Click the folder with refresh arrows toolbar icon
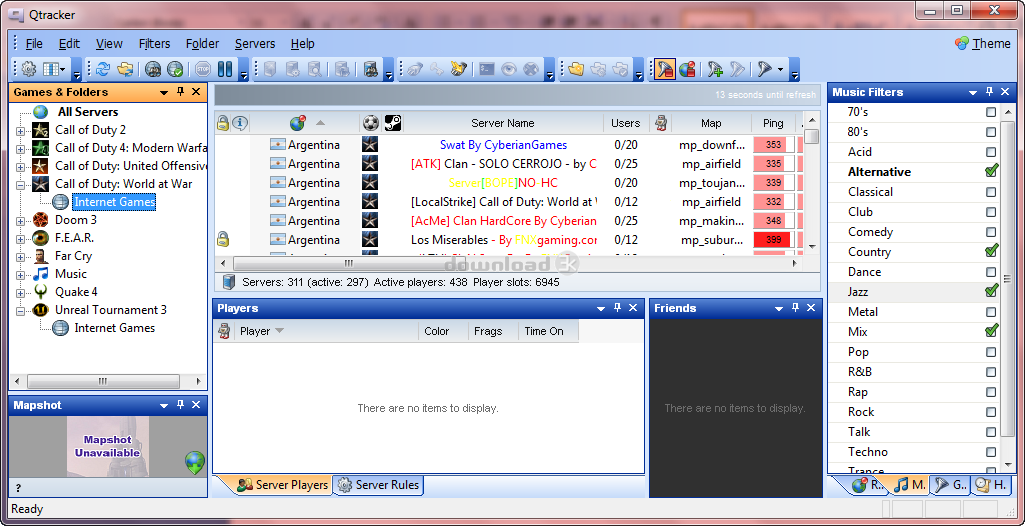 click(126, 69)
